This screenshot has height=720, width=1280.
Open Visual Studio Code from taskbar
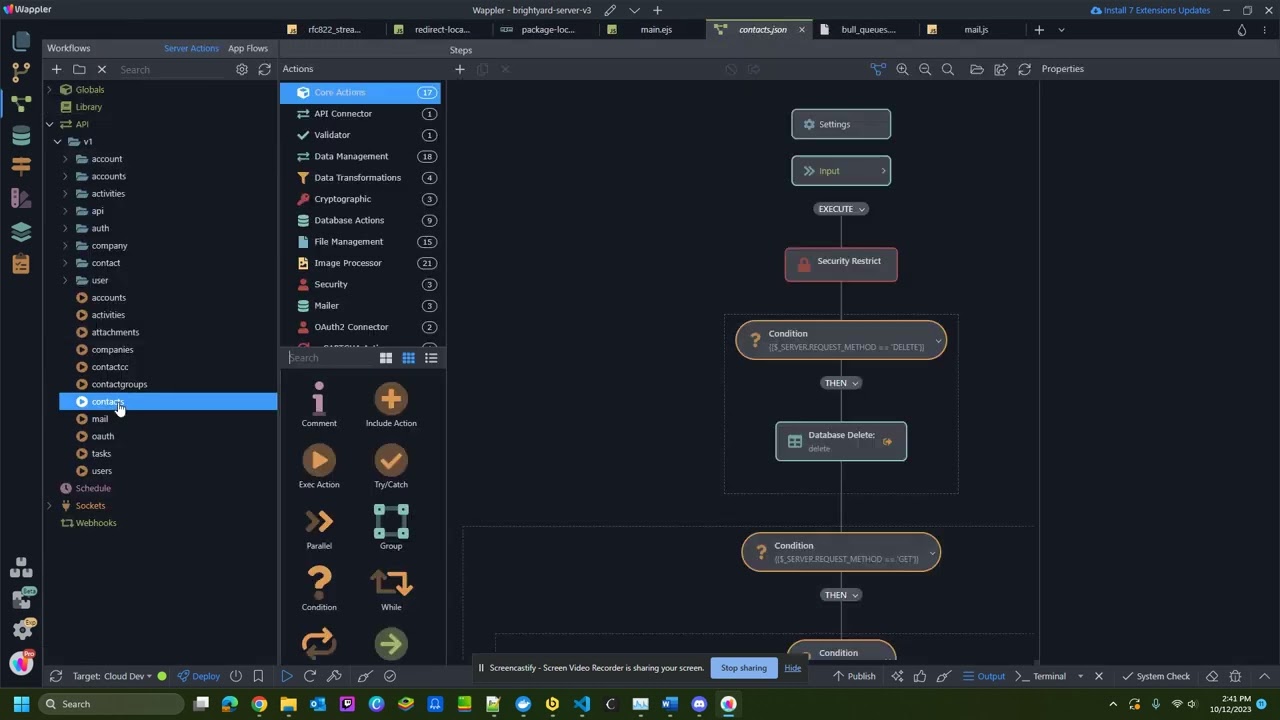click(582, 704)
